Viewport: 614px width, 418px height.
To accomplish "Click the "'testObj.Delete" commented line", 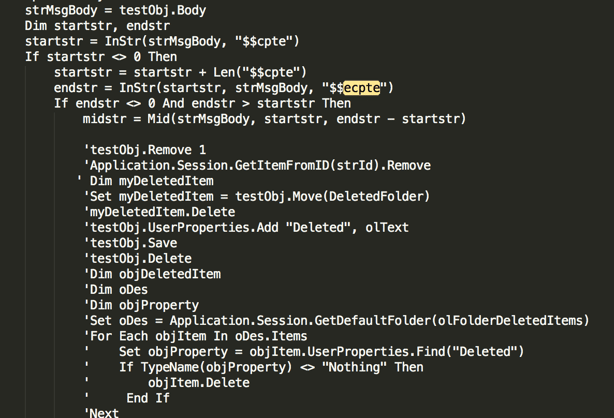I will pyautogui.click(x=138, y=259).
